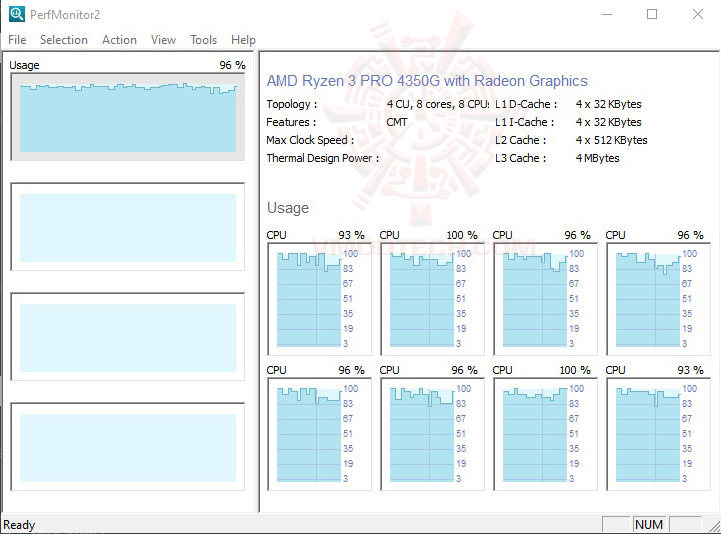Click the L2 Cache label

[x=521, y=140]
